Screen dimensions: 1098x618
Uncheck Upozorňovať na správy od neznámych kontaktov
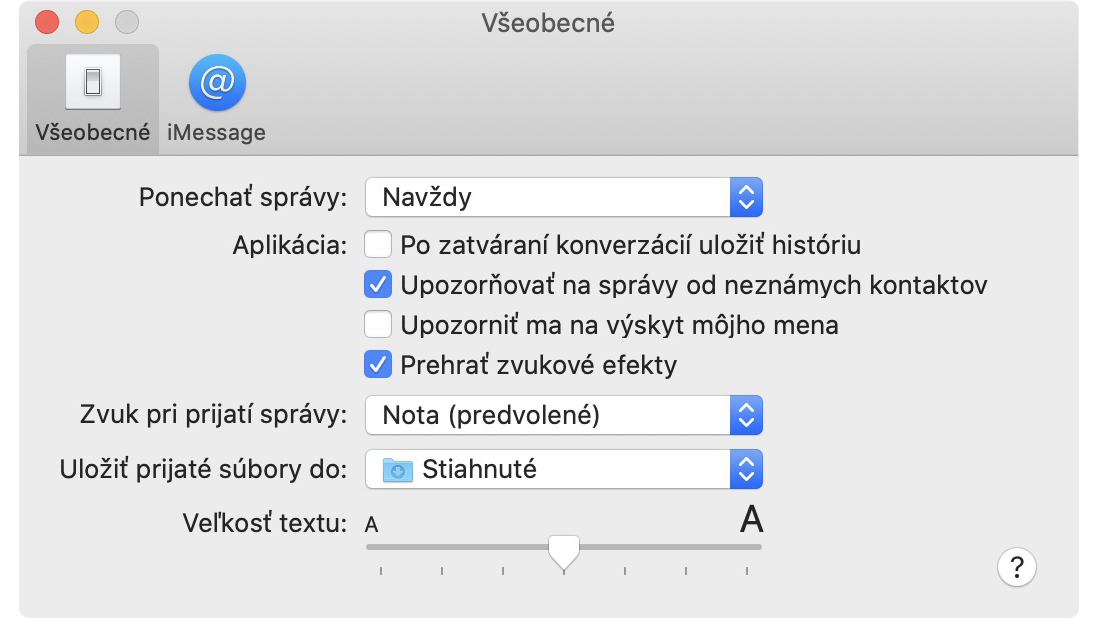(378, 285)
